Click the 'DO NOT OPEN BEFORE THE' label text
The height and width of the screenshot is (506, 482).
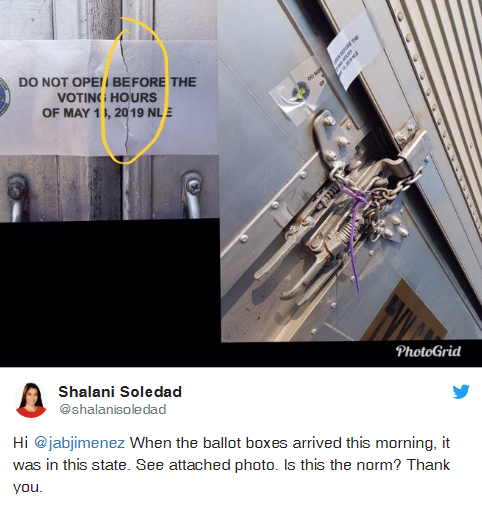(107, 82)
